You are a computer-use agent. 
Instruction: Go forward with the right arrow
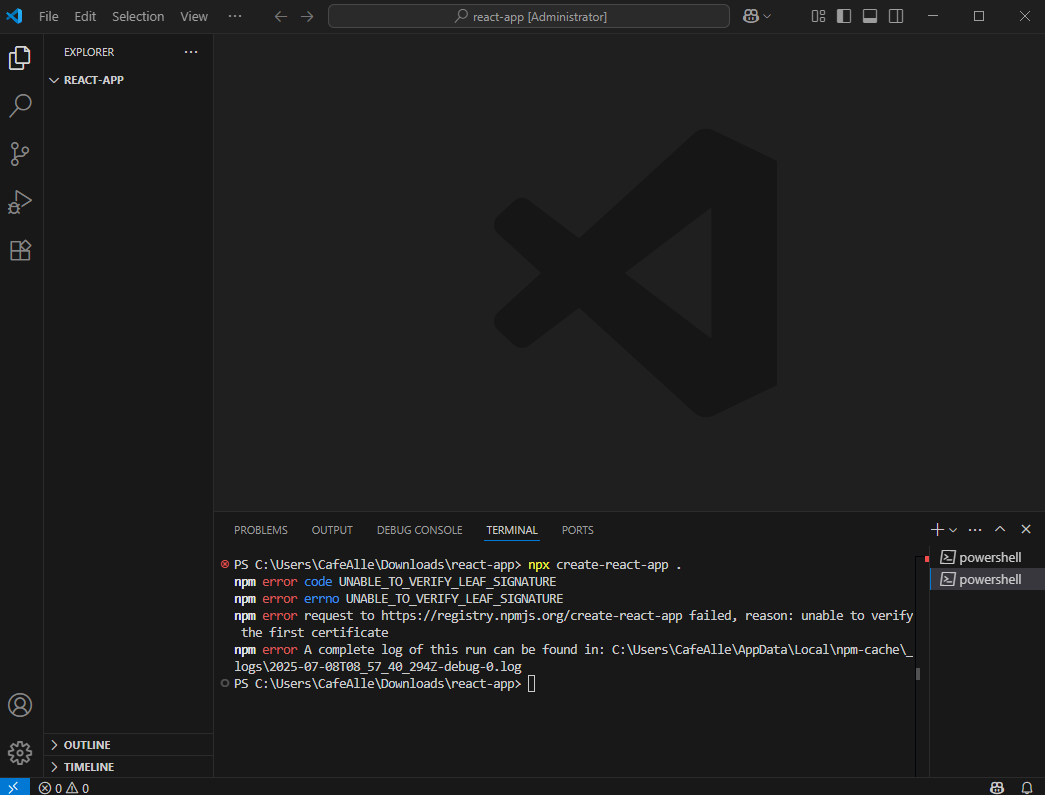click(x=307, y=17)
